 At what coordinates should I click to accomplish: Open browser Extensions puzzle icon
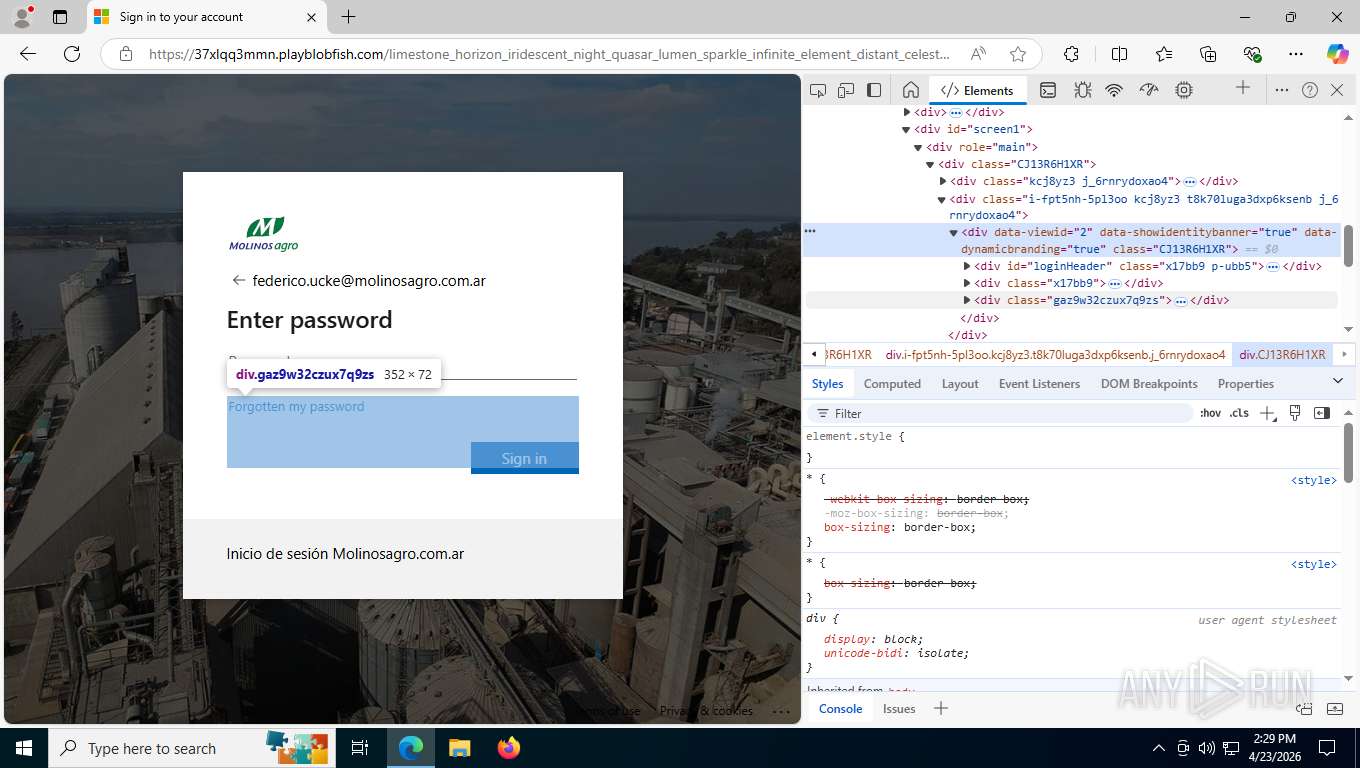[1071, 54]
